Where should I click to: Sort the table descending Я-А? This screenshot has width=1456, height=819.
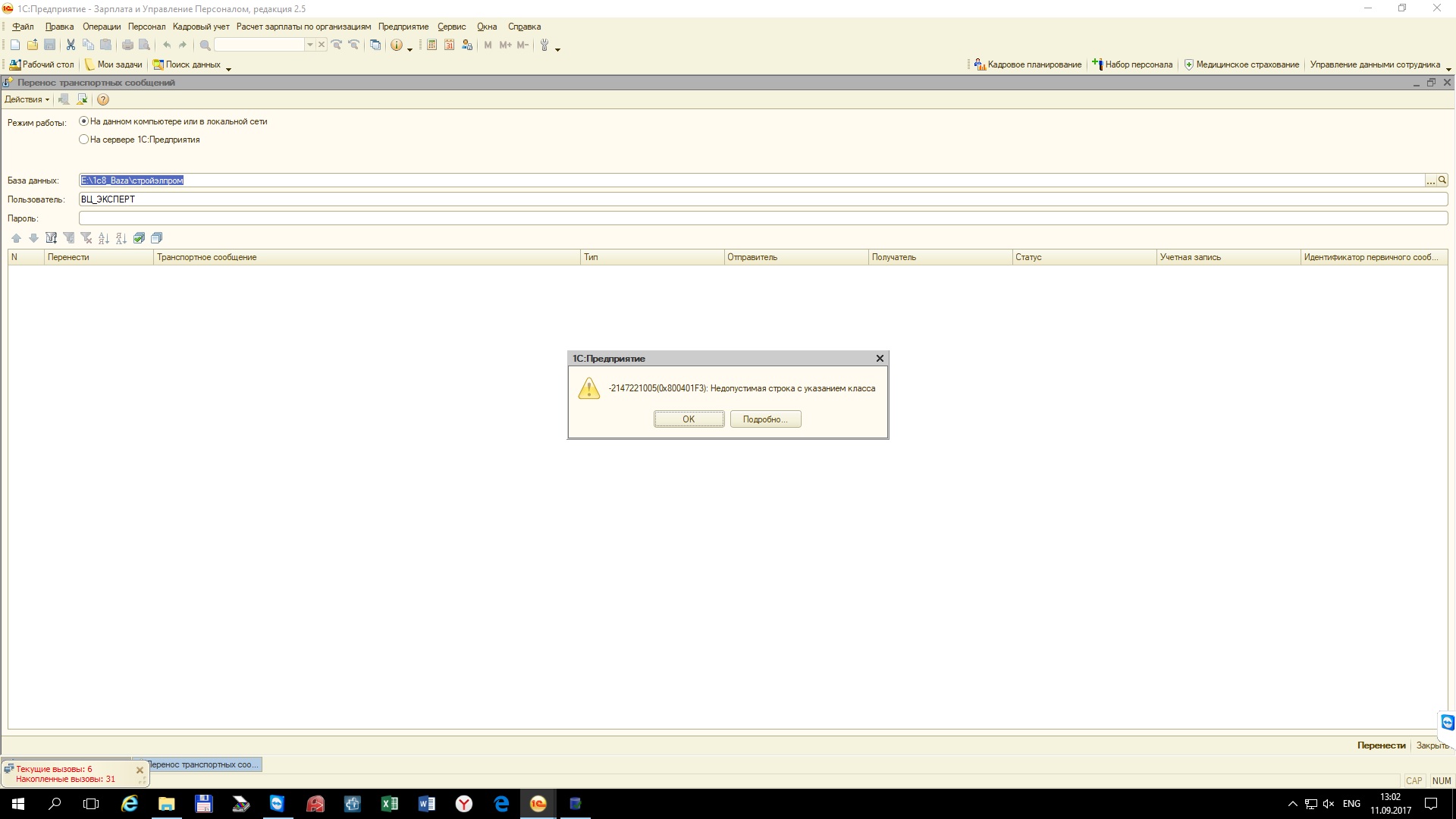tap(121, 238)
